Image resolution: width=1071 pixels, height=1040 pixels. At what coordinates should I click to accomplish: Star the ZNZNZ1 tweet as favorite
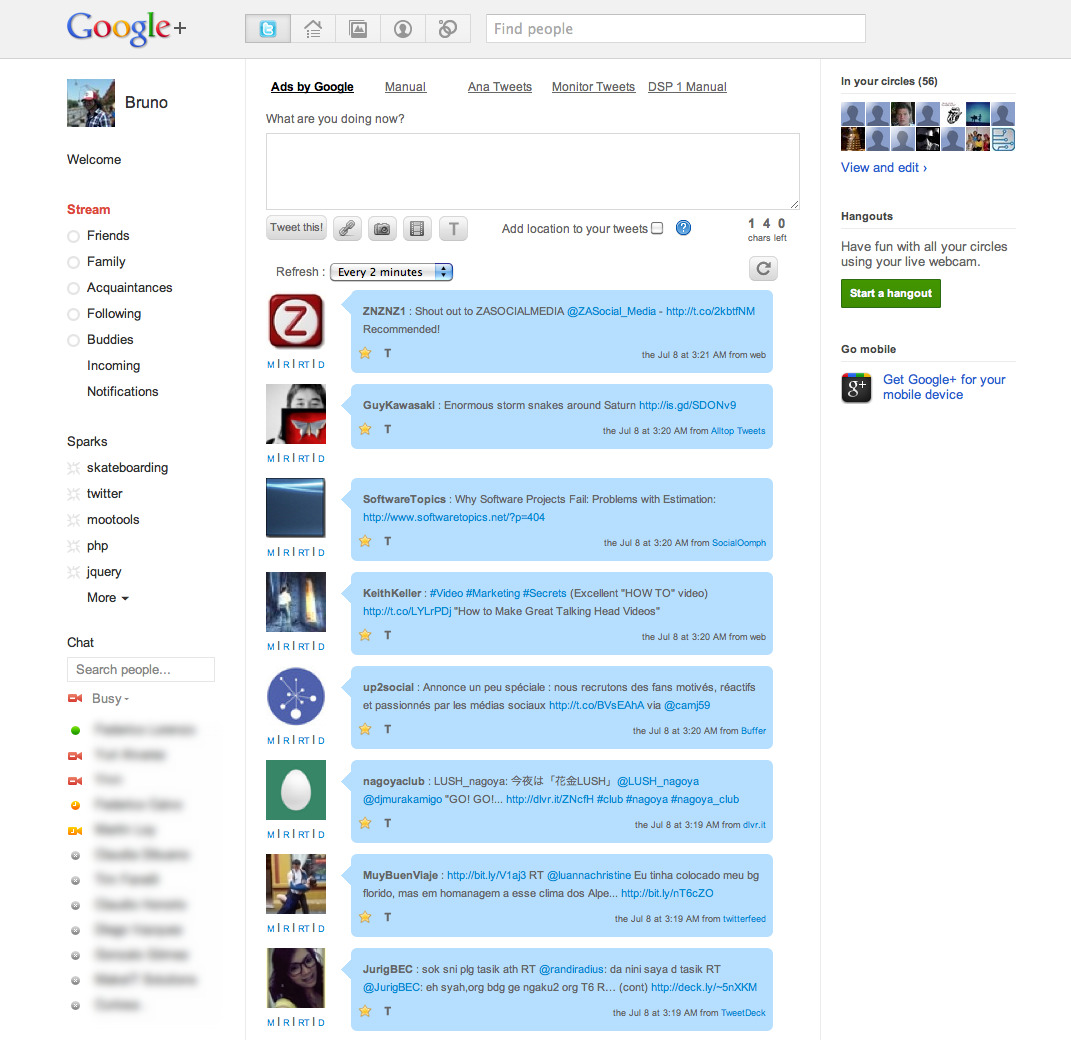[364, 353]
